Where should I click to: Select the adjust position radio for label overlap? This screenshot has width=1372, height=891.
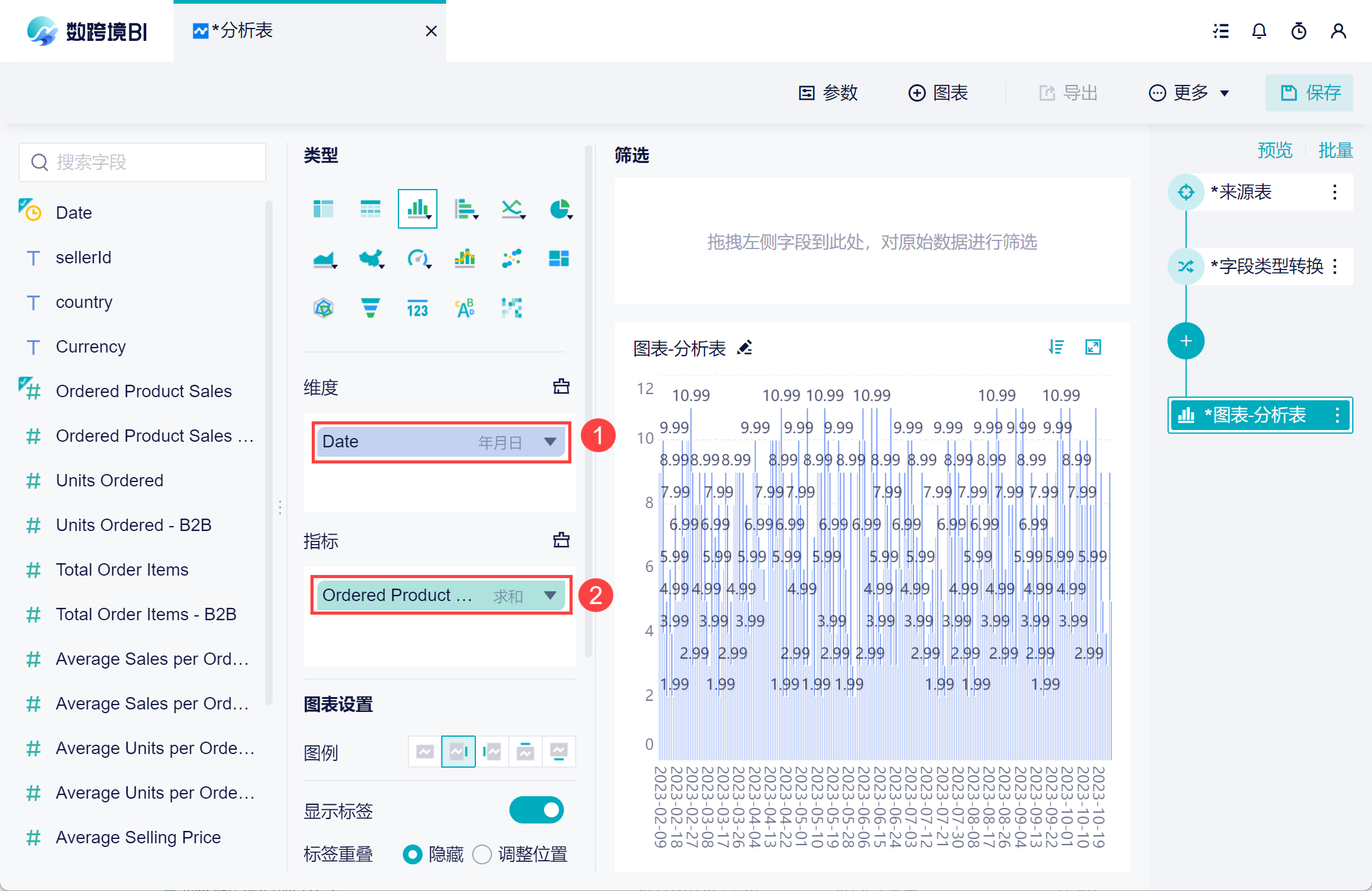pos(482,854)
